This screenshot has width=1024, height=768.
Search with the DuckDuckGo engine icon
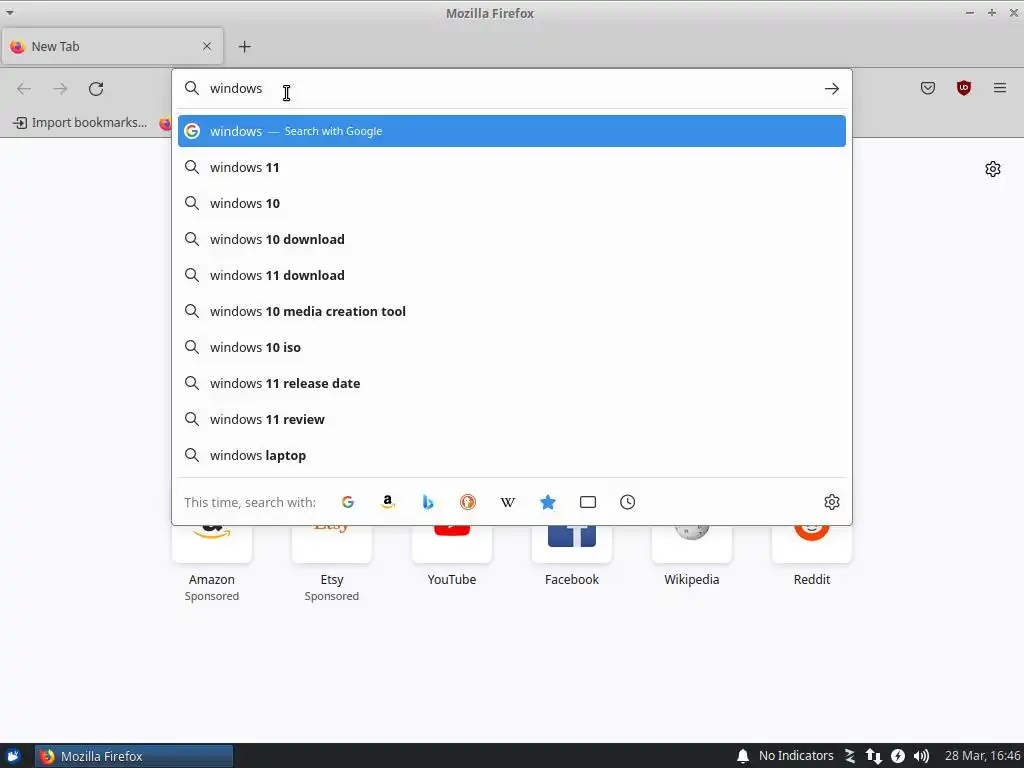(x=468, y=502)
